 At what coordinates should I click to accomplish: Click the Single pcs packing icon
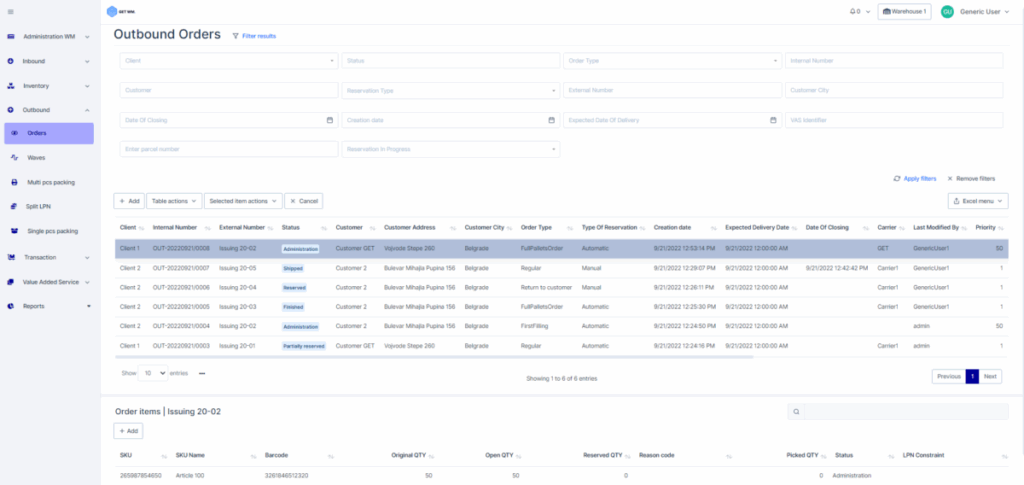pyautogui.click(x=14, y=231)
